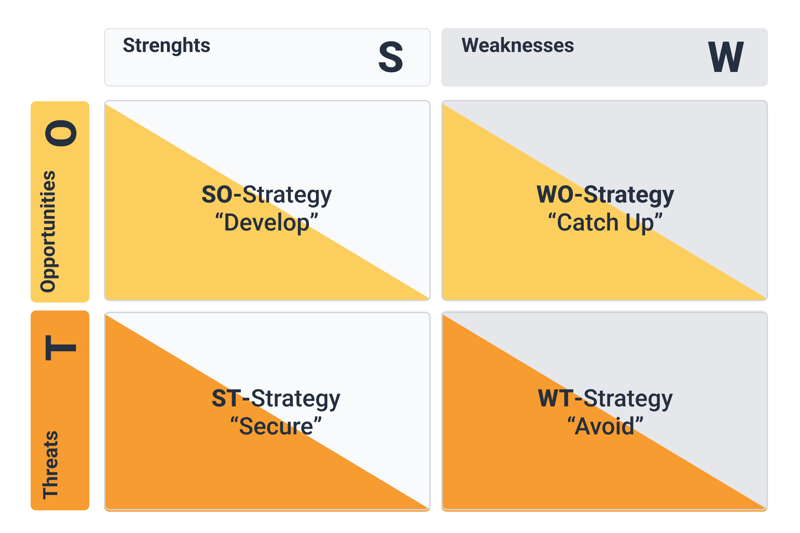This screenshot has height=533, width=800.
Task: Click the large T letter
Action: pyautogui.click(x=61, y=348)
